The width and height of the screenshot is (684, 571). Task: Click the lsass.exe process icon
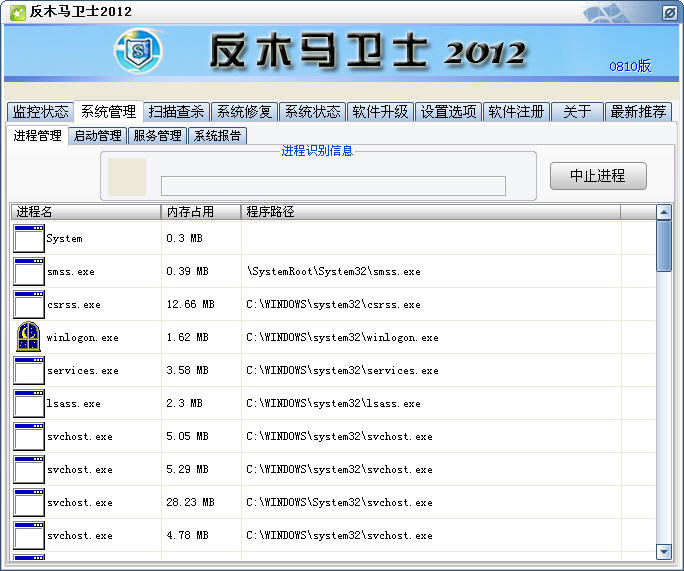coord(29,403)
